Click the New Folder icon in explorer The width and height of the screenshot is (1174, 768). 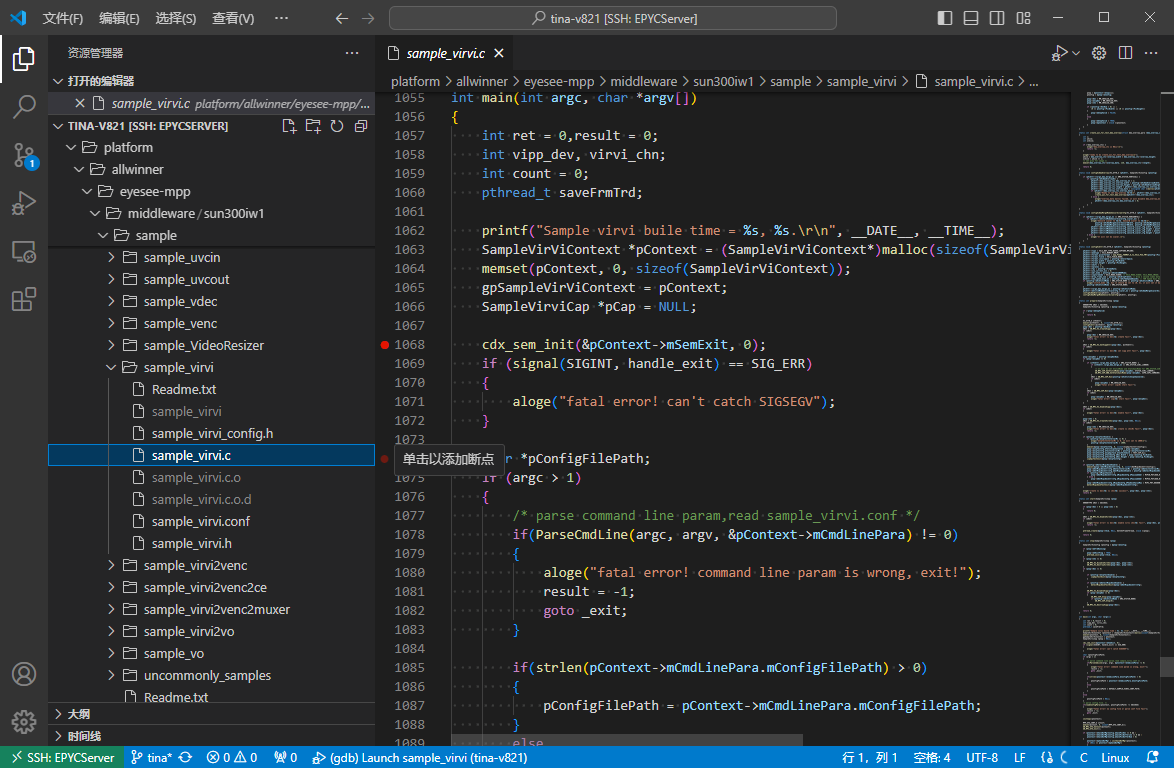click(x=313, y=126)
